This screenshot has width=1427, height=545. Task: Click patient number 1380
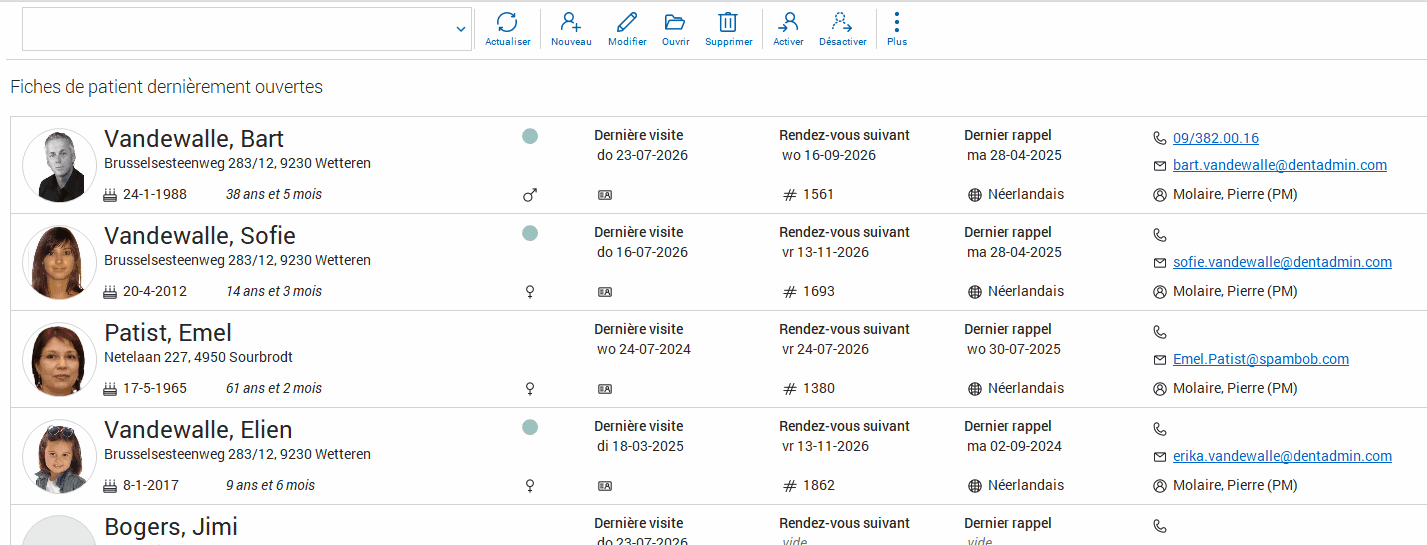click(x=819, y=389)
